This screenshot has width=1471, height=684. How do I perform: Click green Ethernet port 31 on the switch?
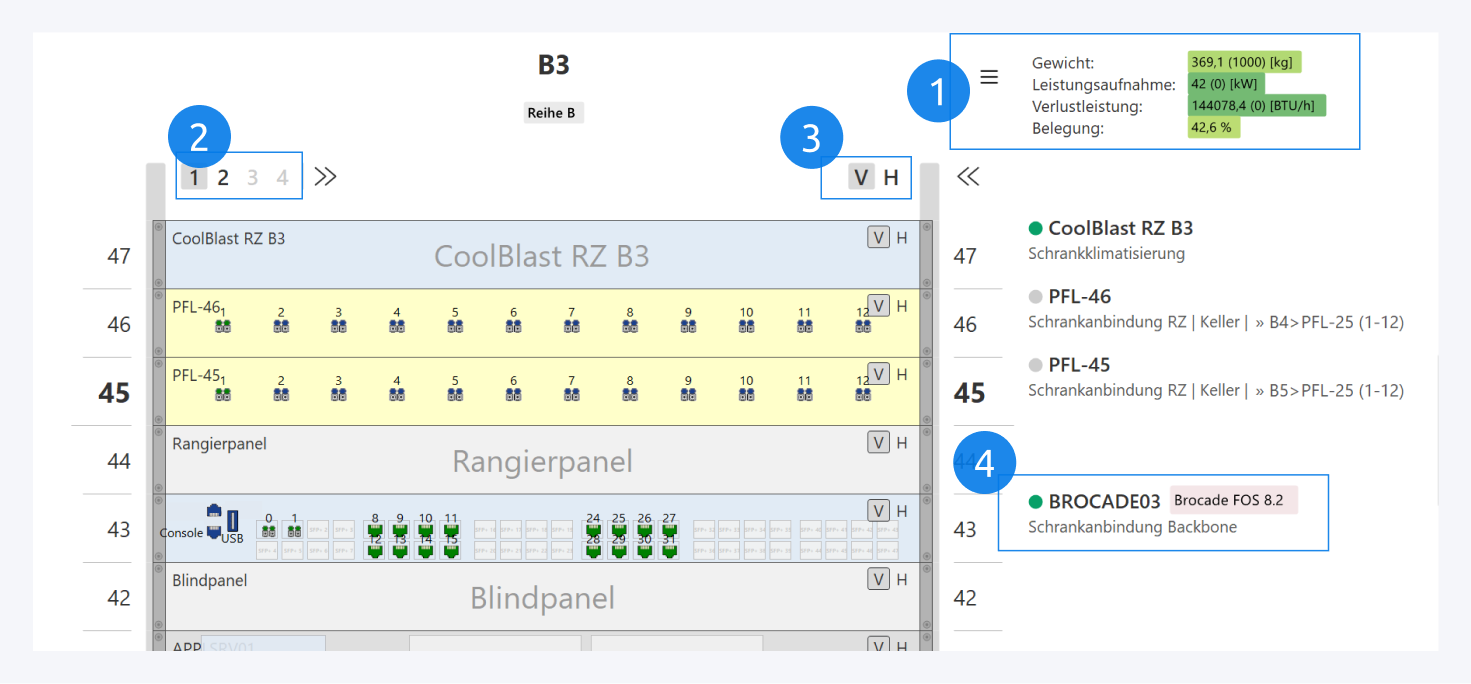pyautogui.click(x=669, y=550)
